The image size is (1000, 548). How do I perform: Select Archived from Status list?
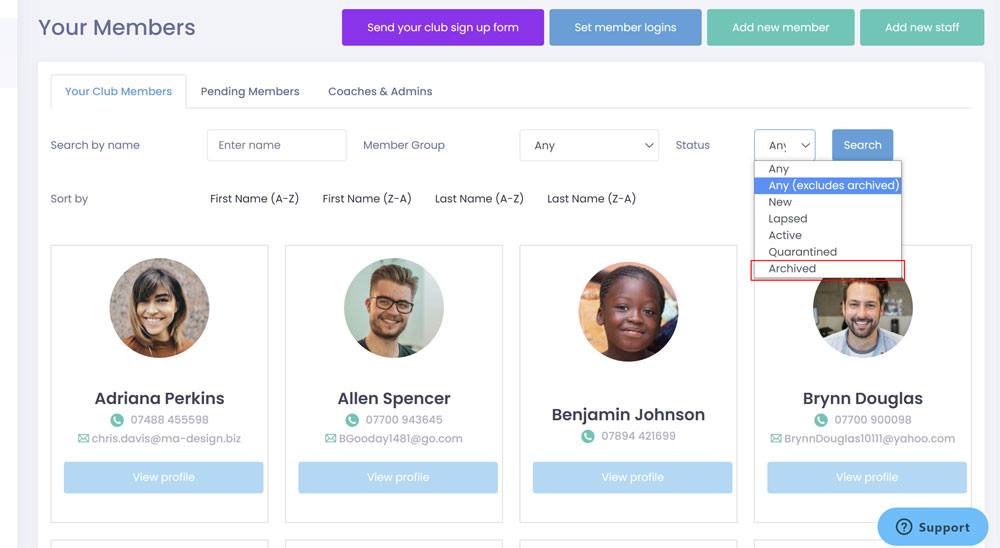pyautogui.click(x=792, y=269)
